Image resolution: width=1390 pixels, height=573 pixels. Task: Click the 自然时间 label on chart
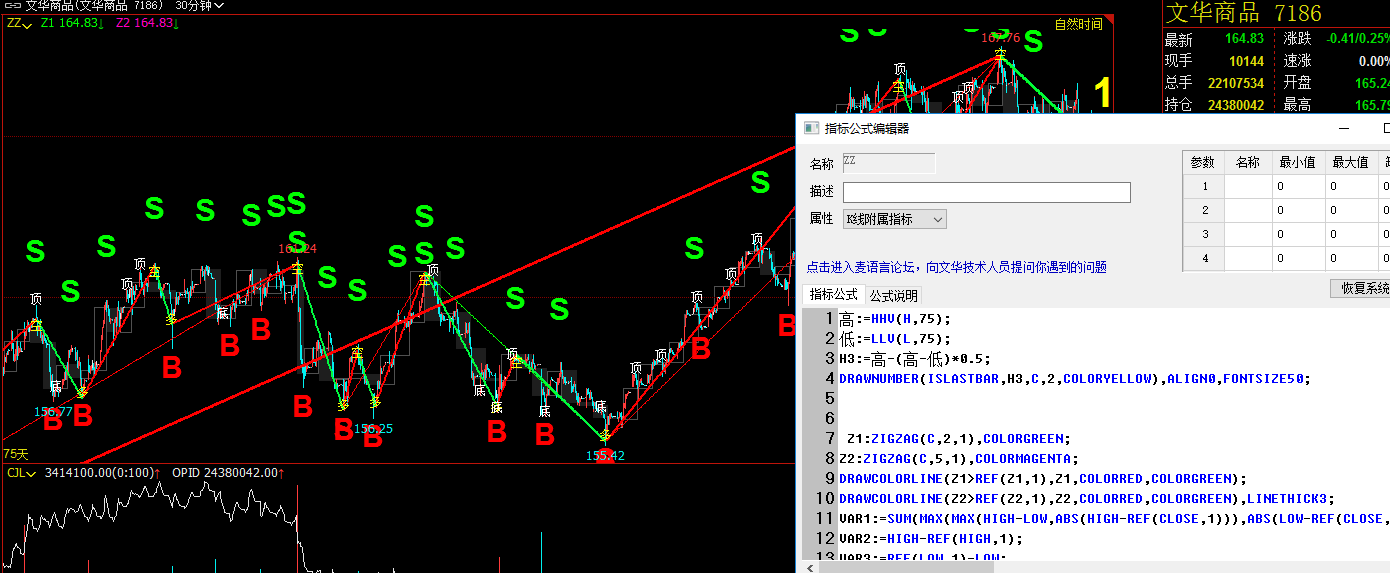point(1079,24)
